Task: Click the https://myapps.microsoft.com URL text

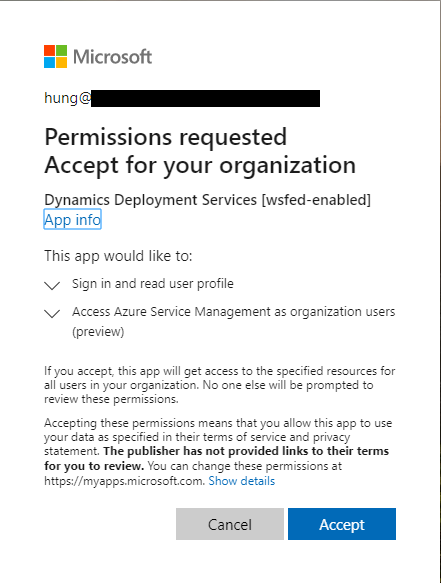Action: click(x=125, y=481)
